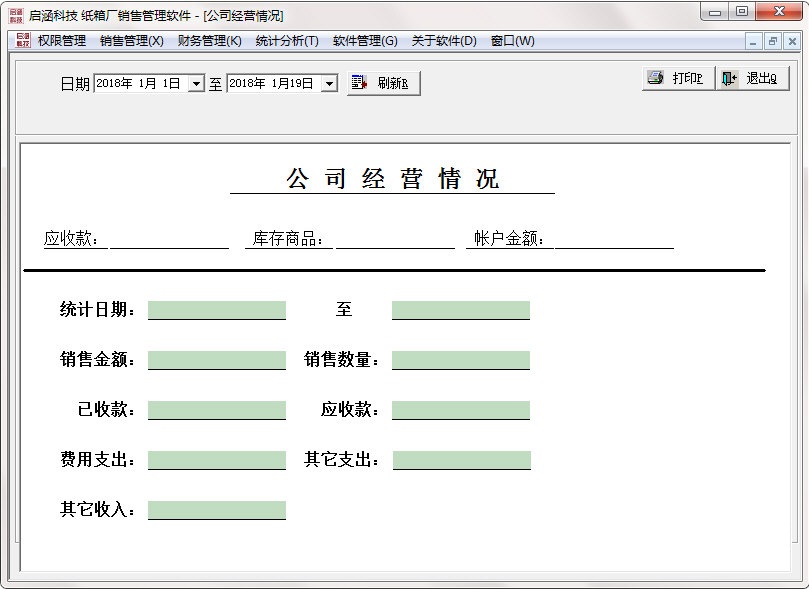Minimize the inner 公司经营情况 child window
This screenshot has height=589, width=809.
click(753, 41)
